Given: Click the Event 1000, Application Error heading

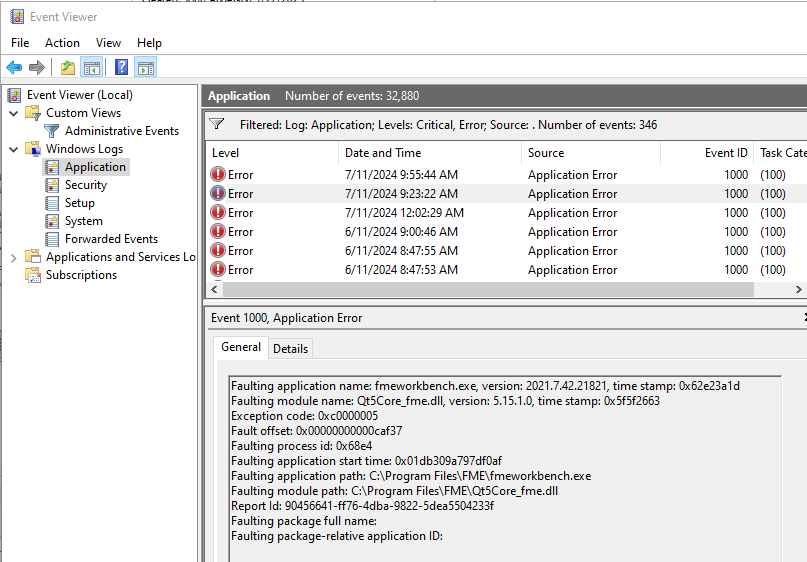Looking at the screenshot, I should click(286, 318).
